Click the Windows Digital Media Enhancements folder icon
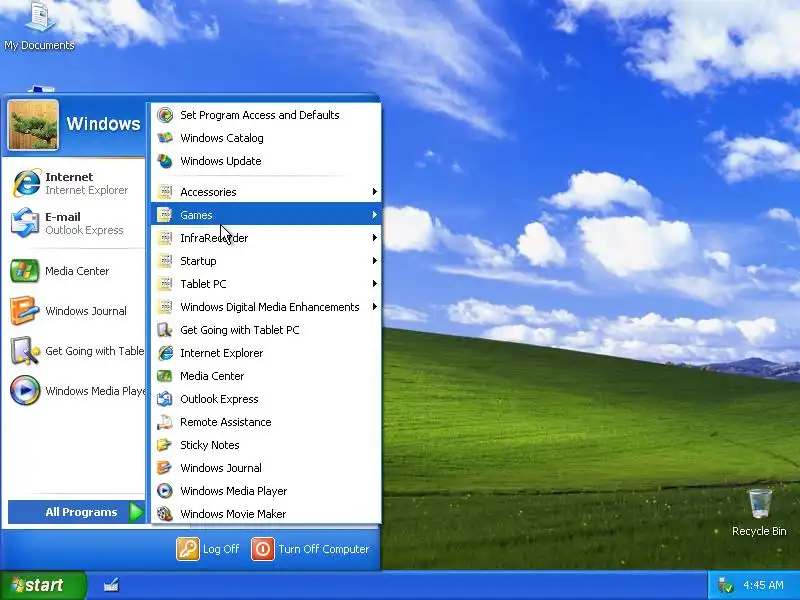Viewport: 800px width, 600px height. point(165,307)
